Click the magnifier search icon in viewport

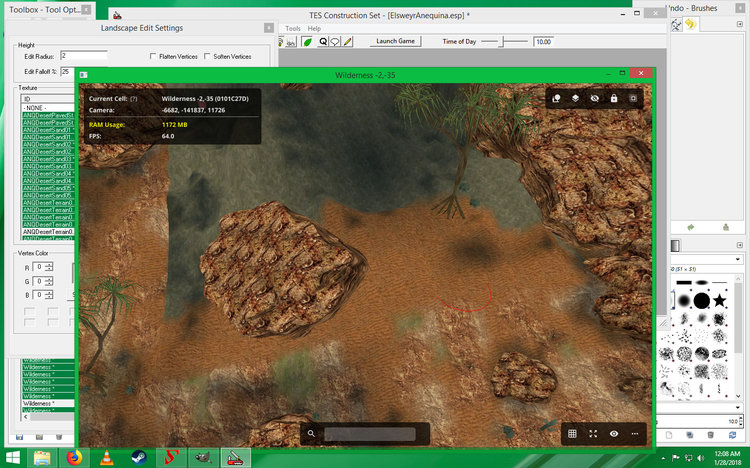coord(311,434)
